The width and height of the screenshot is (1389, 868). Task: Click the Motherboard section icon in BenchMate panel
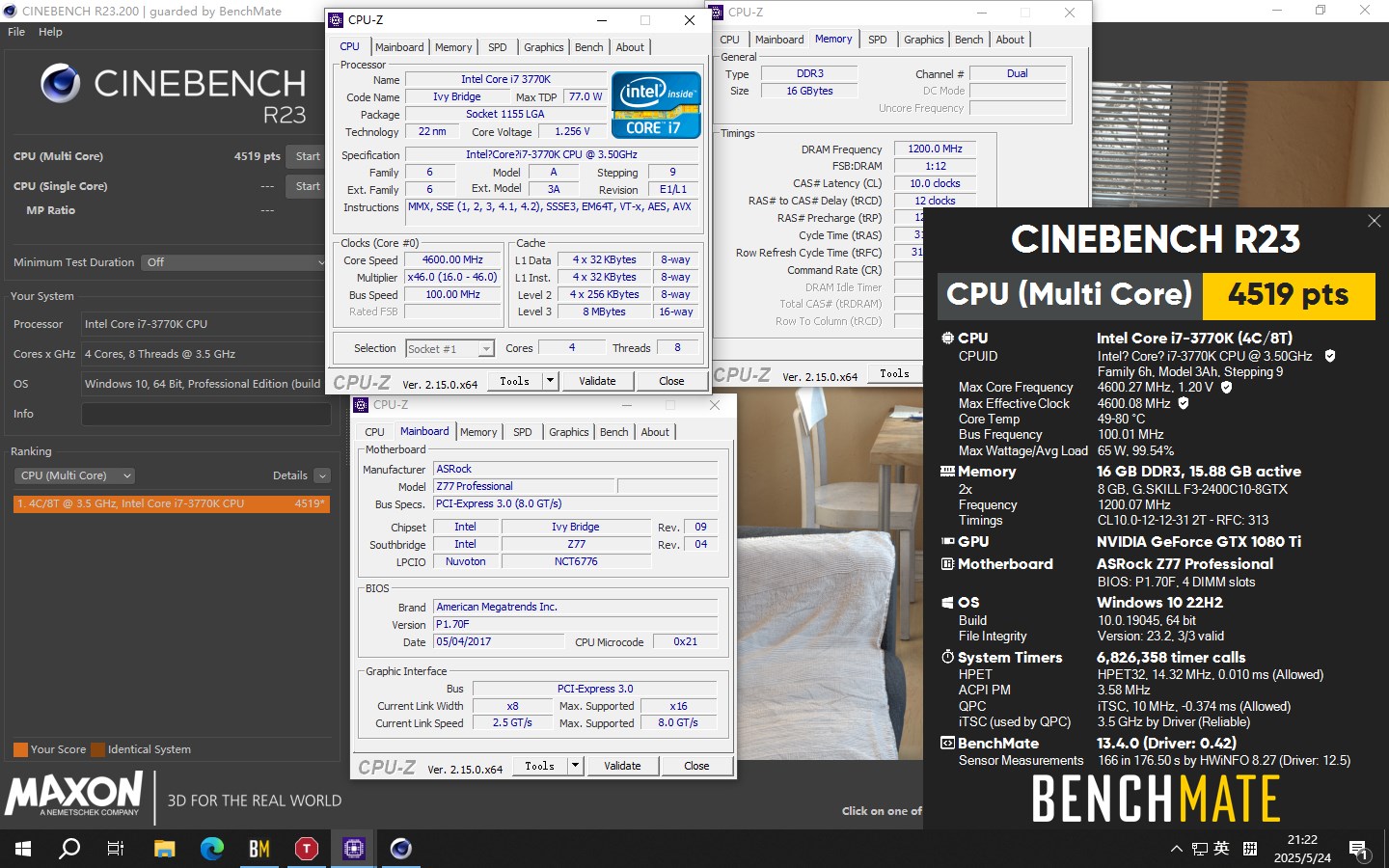[947, 564]
